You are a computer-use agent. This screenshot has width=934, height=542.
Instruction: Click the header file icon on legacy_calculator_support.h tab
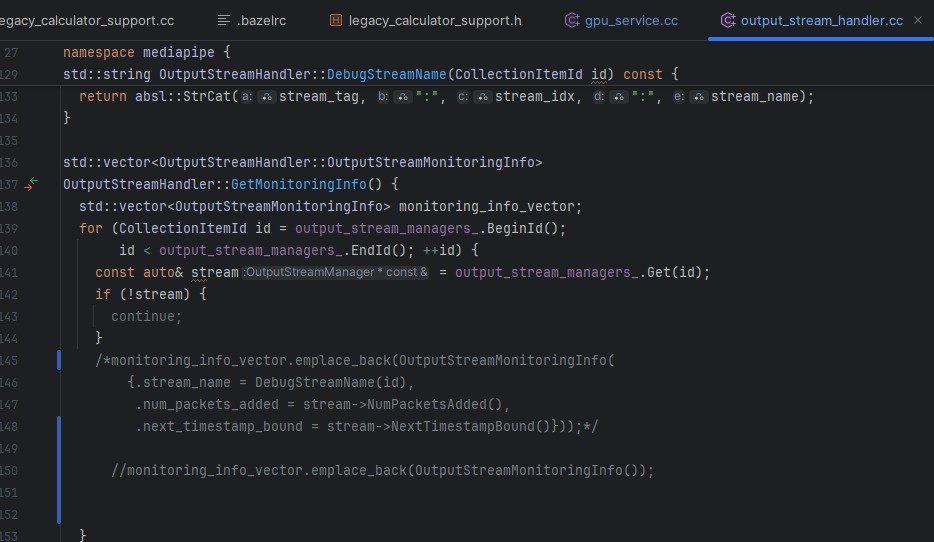click(336, 20)
